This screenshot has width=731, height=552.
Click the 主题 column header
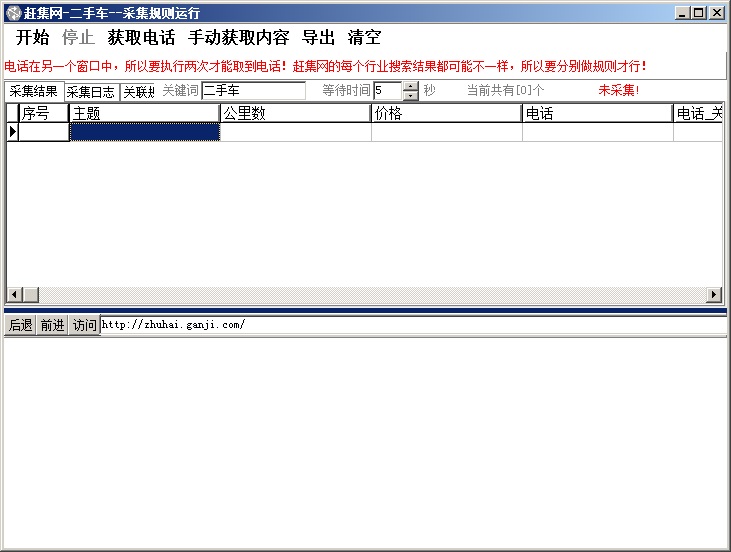tap(144, 113)
